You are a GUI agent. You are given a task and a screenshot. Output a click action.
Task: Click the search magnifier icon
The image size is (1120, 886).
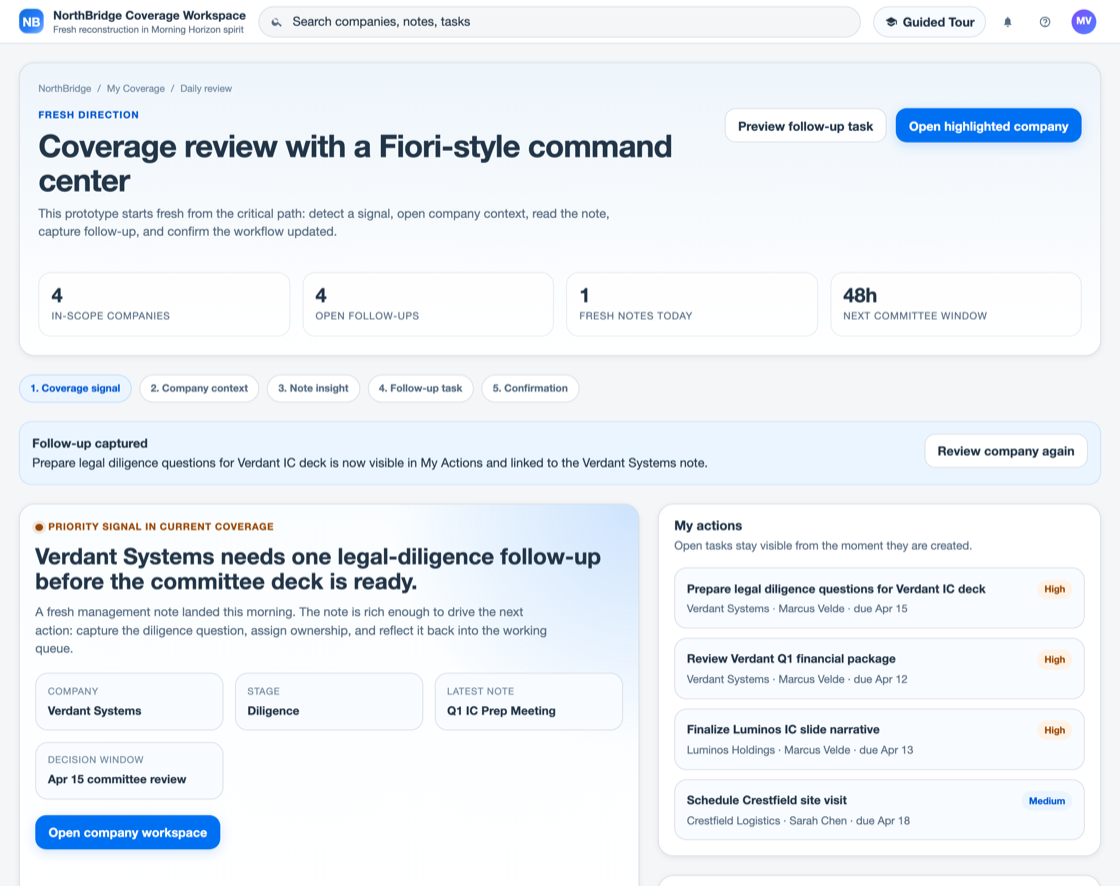(x=276, y=22)
